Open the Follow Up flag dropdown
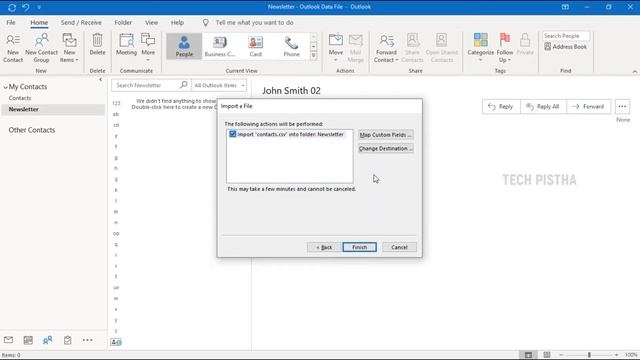 tap(505, 48)
